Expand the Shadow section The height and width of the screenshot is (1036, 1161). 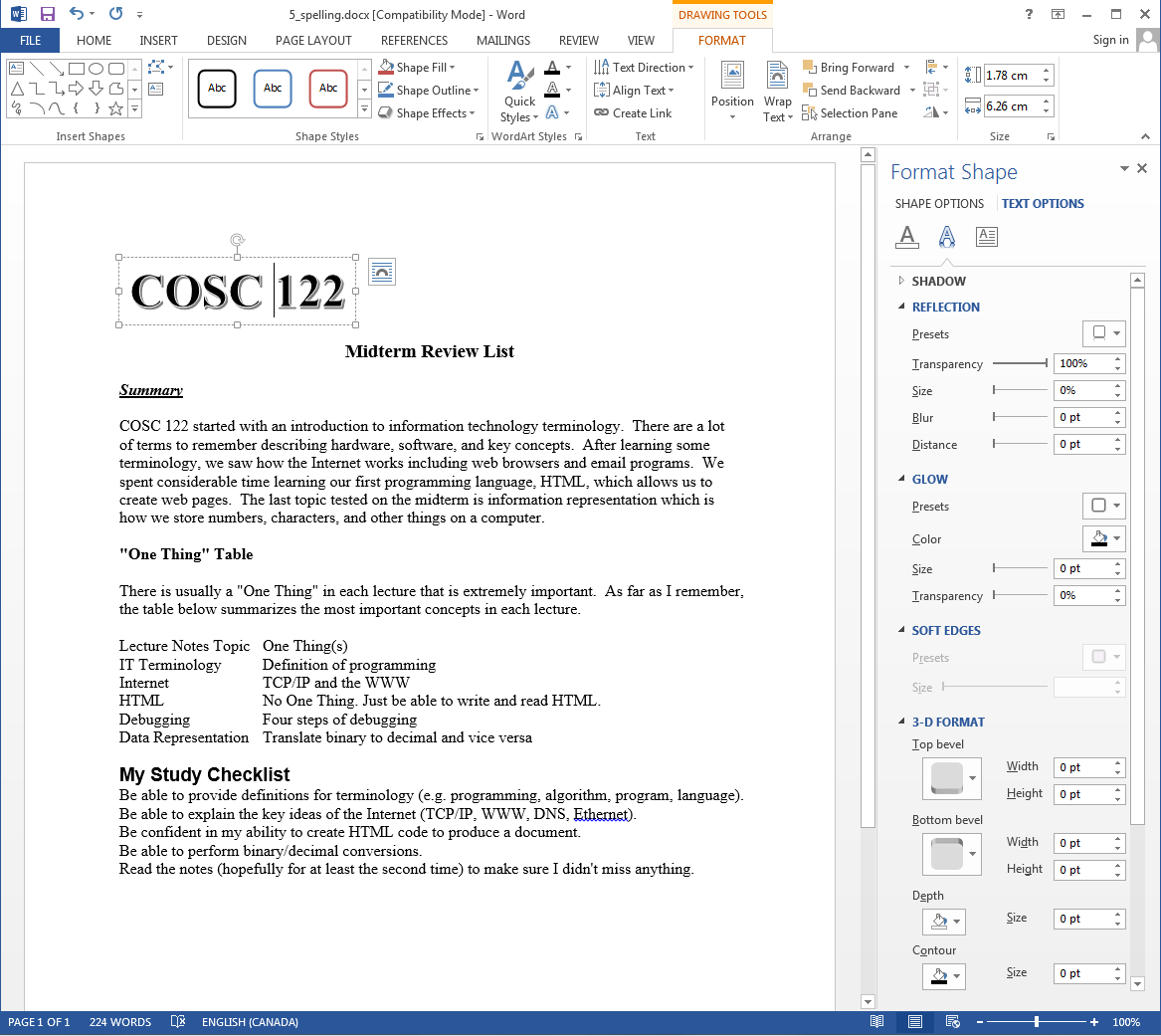(x=901, y=281)
